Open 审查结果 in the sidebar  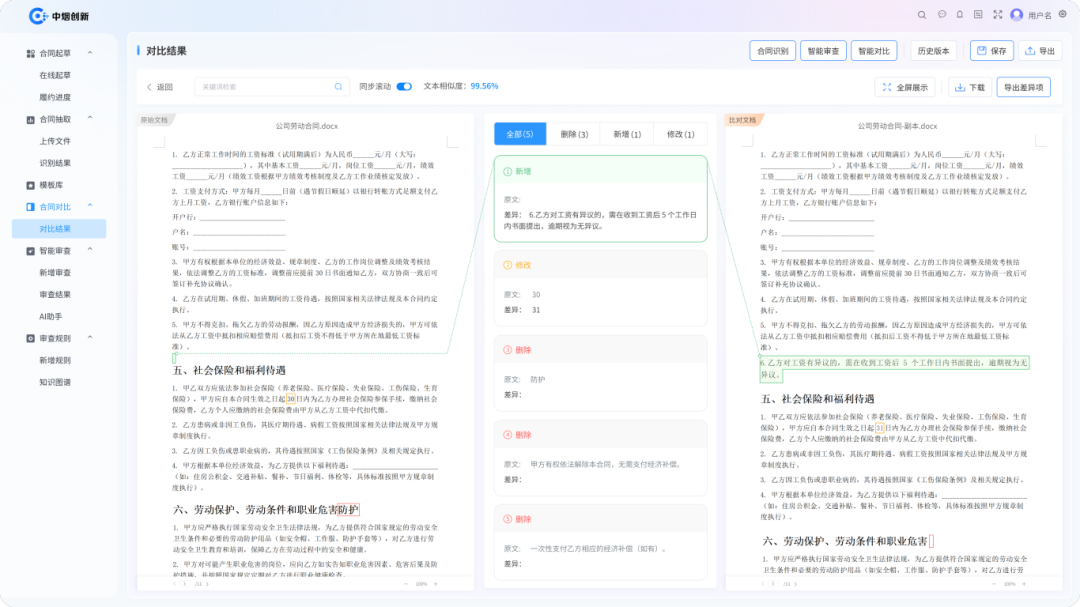(x=55, y=295)
